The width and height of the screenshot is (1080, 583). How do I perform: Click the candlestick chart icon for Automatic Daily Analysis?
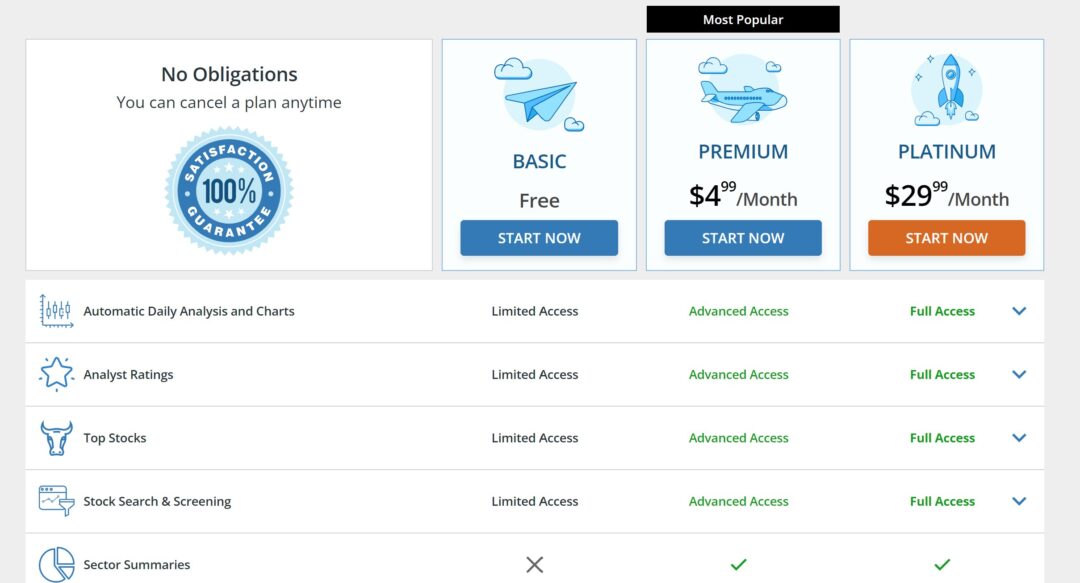[x=55, y=311]
